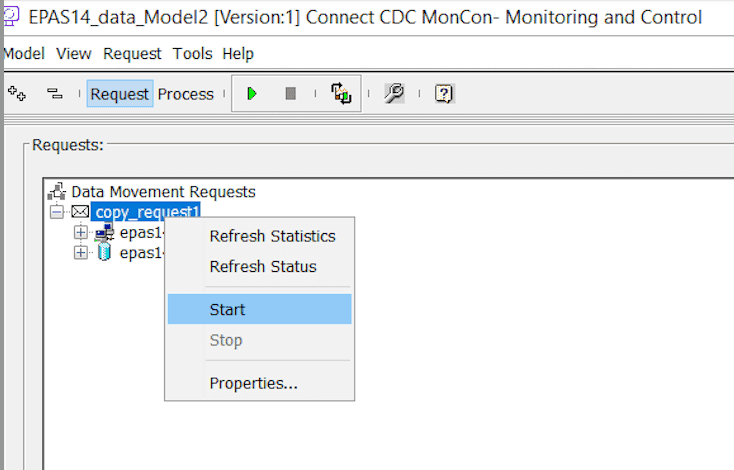Click the help question mark icon
The height and width of the screenshot is (470, 734).
[x=445, y=94]
